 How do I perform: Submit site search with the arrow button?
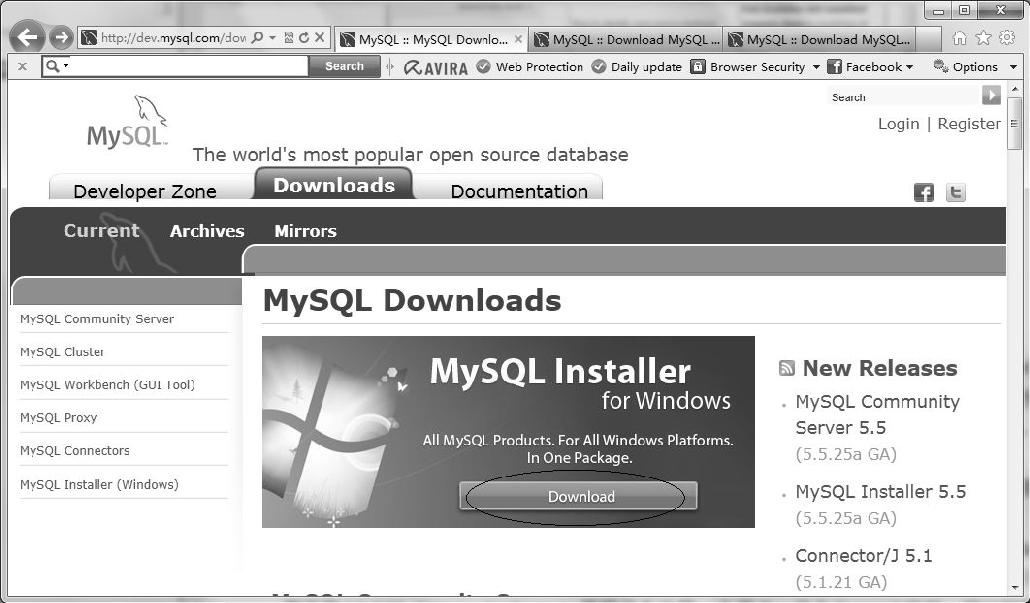point(991,95)
